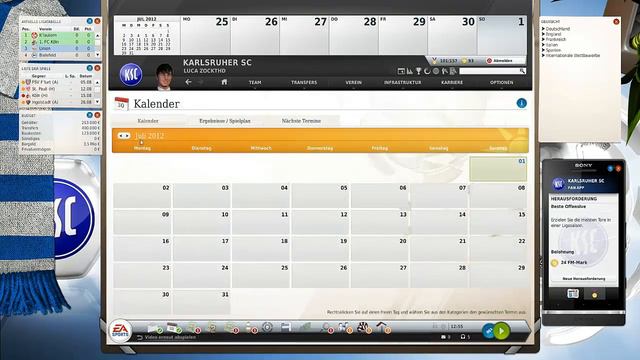Click blue options icon on Aktuelle Ligatabelle widget
The width and height of the screenshot is (640, 360).
(89, 21)
